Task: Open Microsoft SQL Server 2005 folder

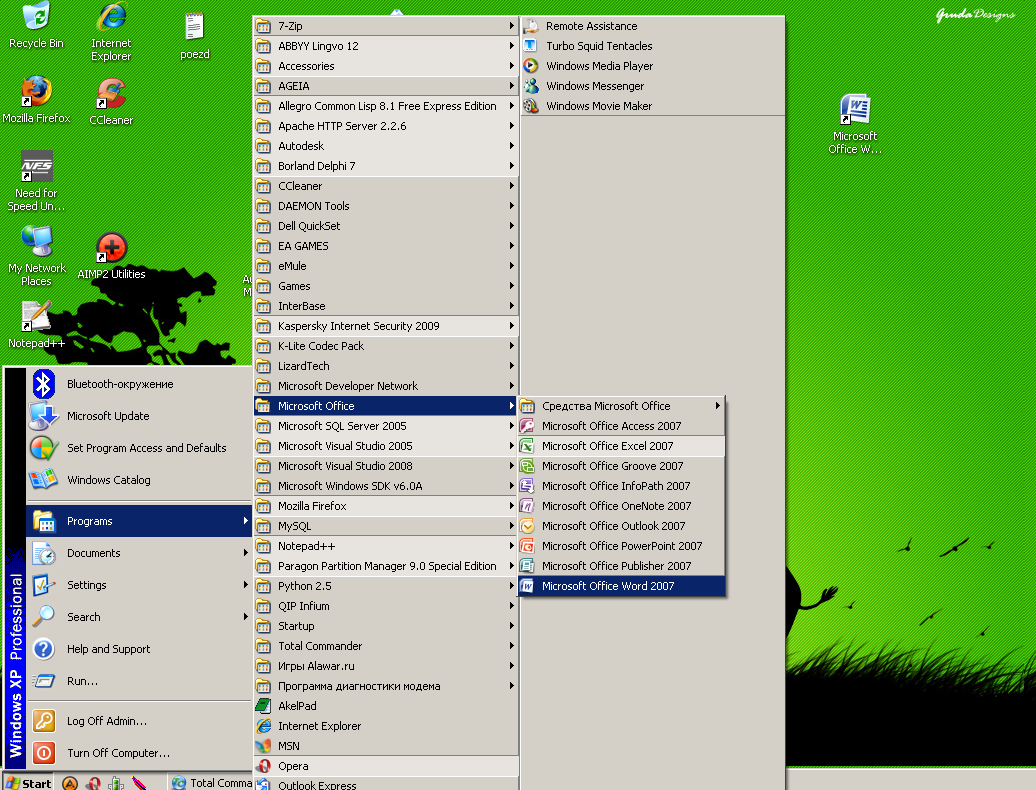Action: (x=386, y=426)
